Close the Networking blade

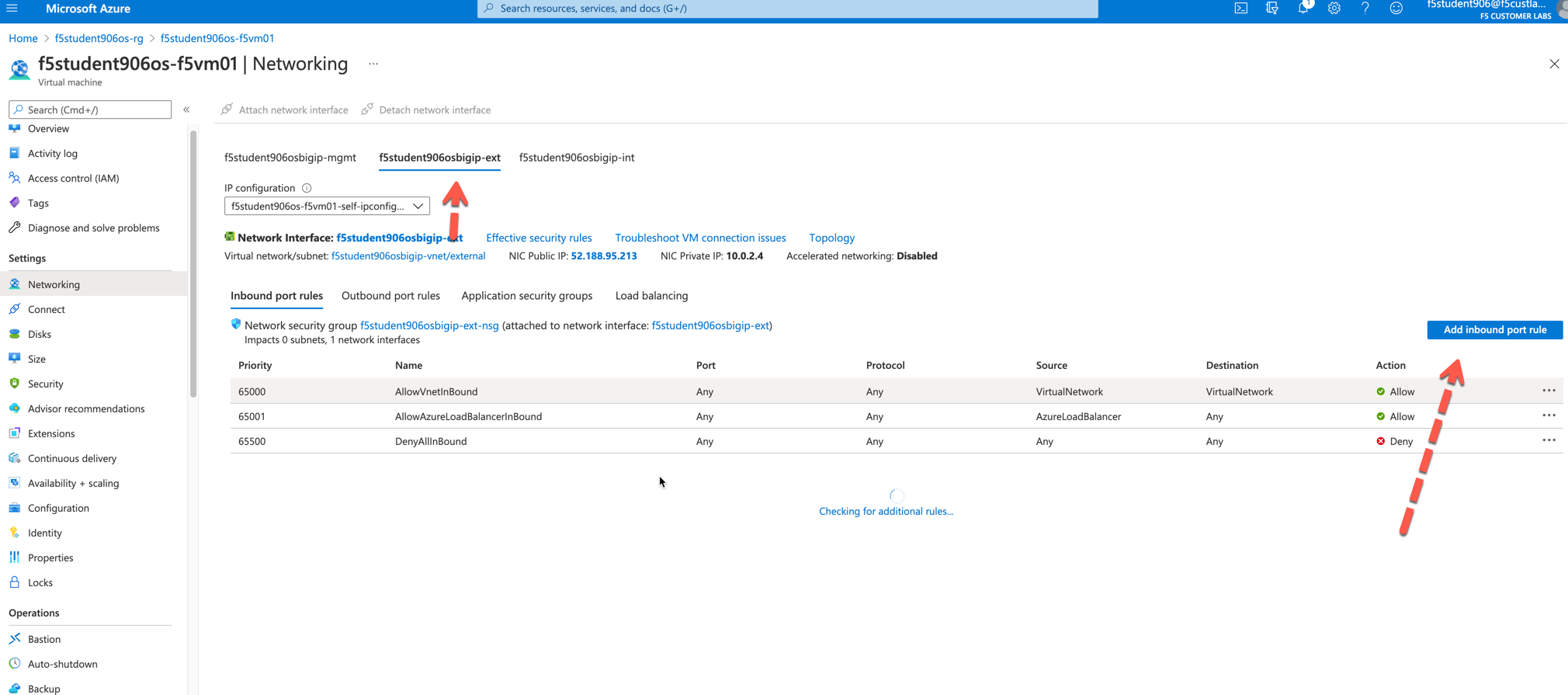point(1554,64)
